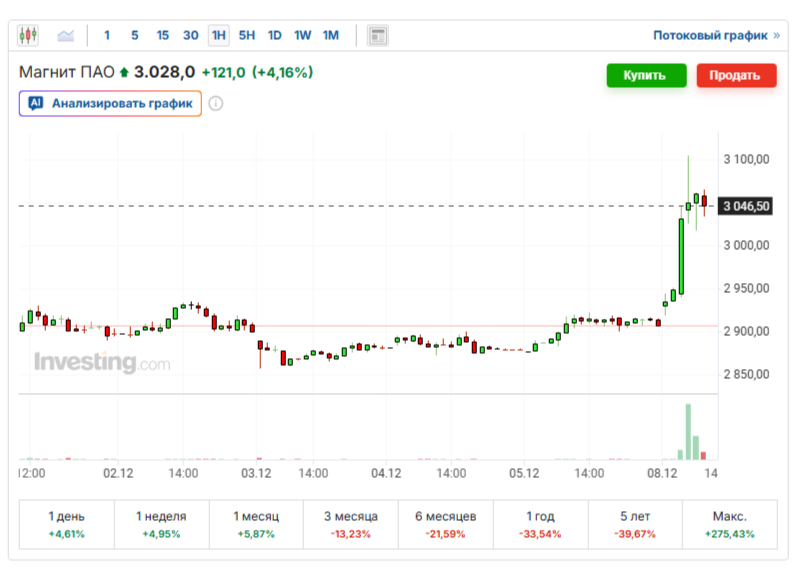Click the info icon beside AI analysis
798x571 pixels.
(216, 104)
